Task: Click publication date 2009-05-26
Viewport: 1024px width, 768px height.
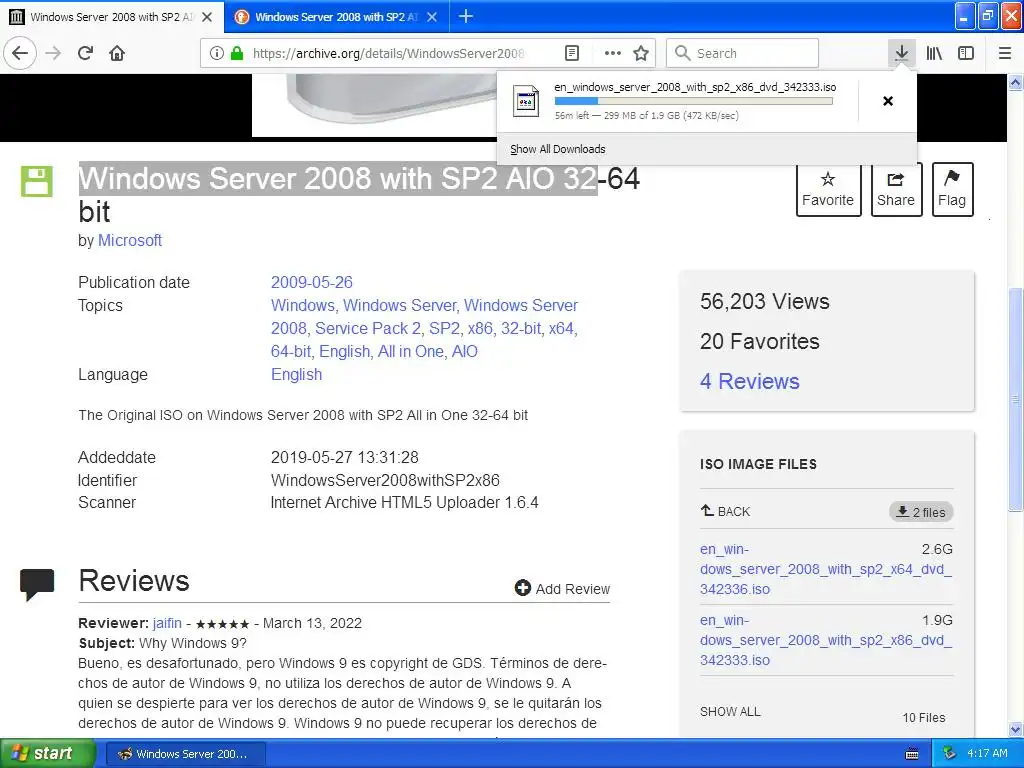Action: [312, 282]
